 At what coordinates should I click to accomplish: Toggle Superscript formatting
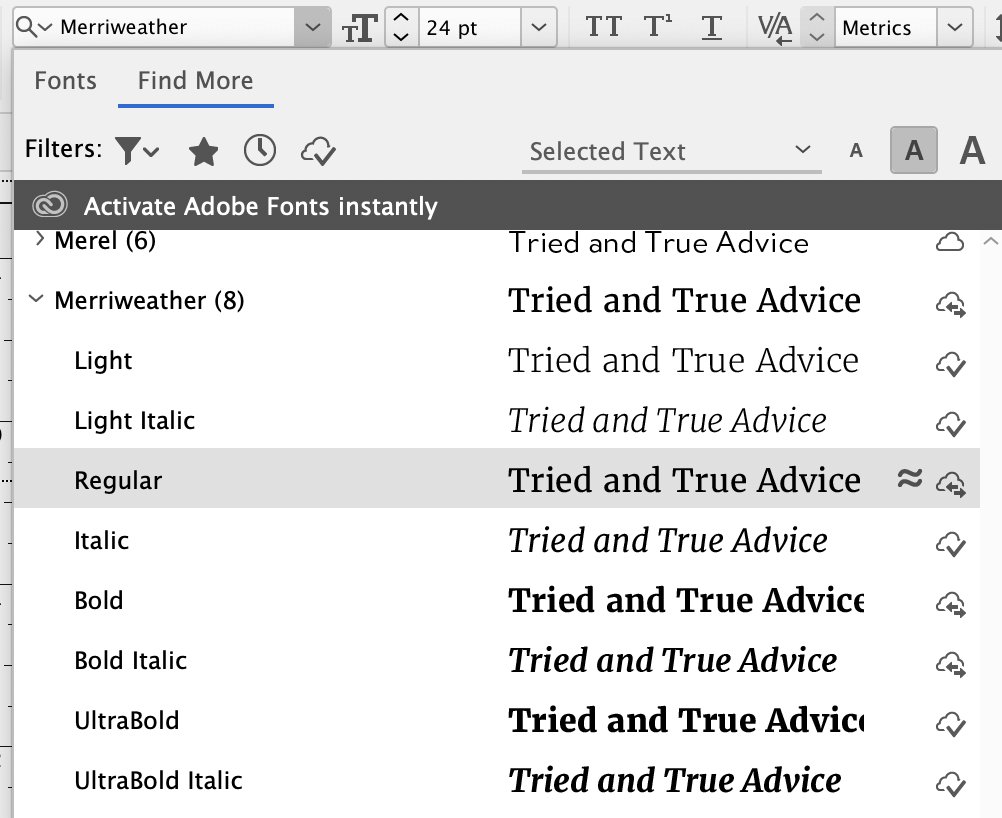click(657, 27)
